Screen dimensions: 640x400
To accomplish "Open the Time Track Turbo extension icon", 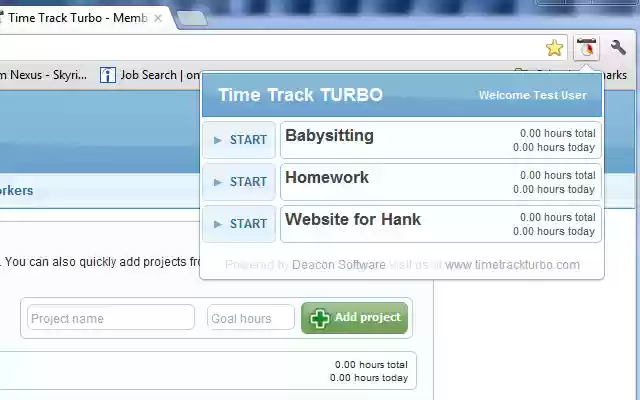I will [587, 48].
